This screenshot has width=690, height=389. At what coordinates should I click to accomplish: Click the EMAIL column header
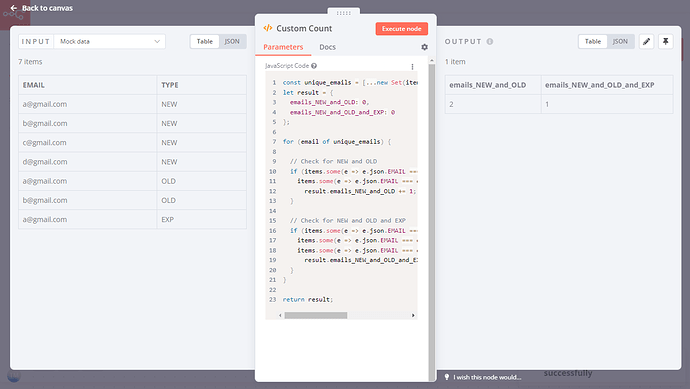pyautogui.click(x=88, y=85)
